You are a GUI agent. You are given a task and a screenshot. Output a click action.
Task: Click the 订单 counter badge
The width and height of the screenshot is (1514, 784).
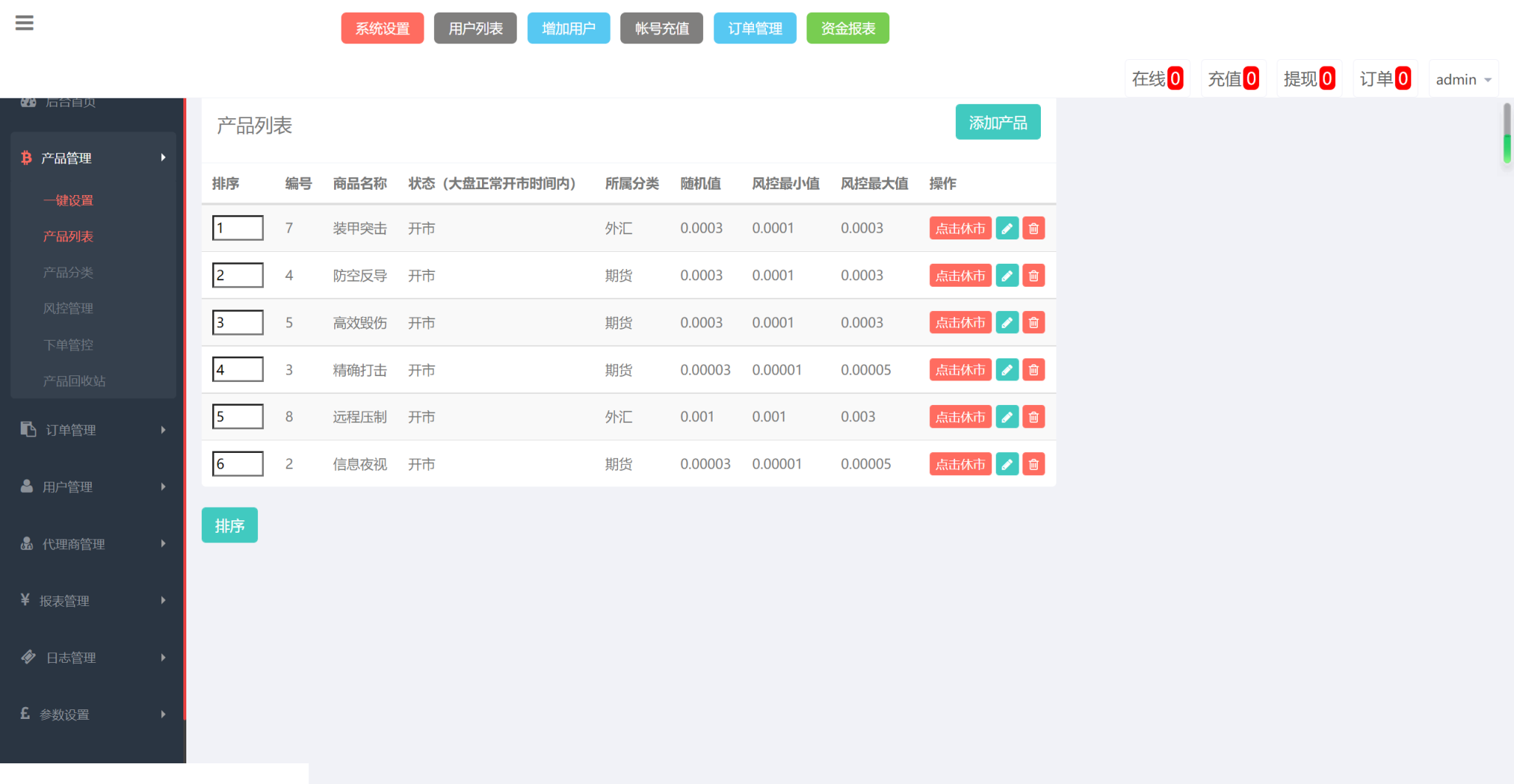tap(1403, 78)
